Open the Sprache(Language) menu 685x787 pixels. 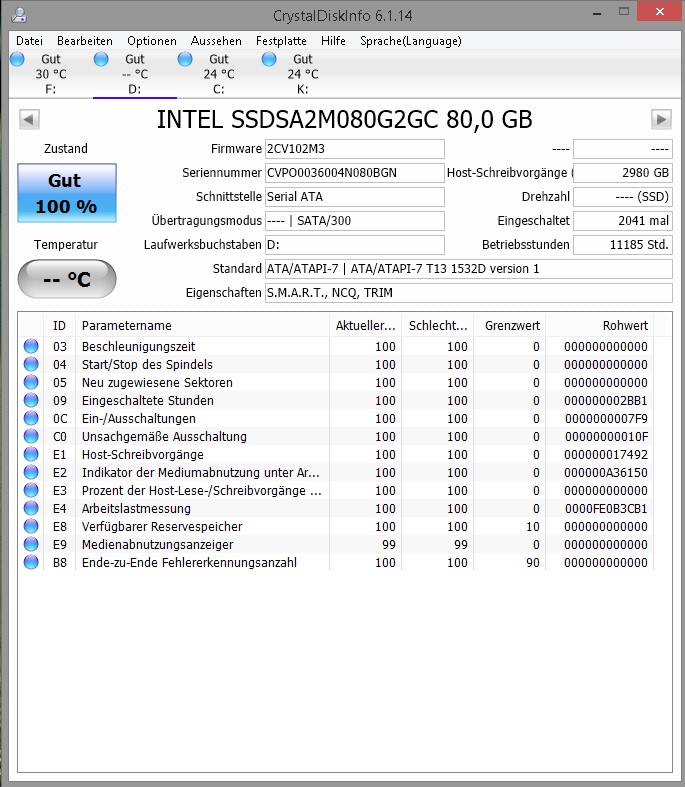point(410,41)
